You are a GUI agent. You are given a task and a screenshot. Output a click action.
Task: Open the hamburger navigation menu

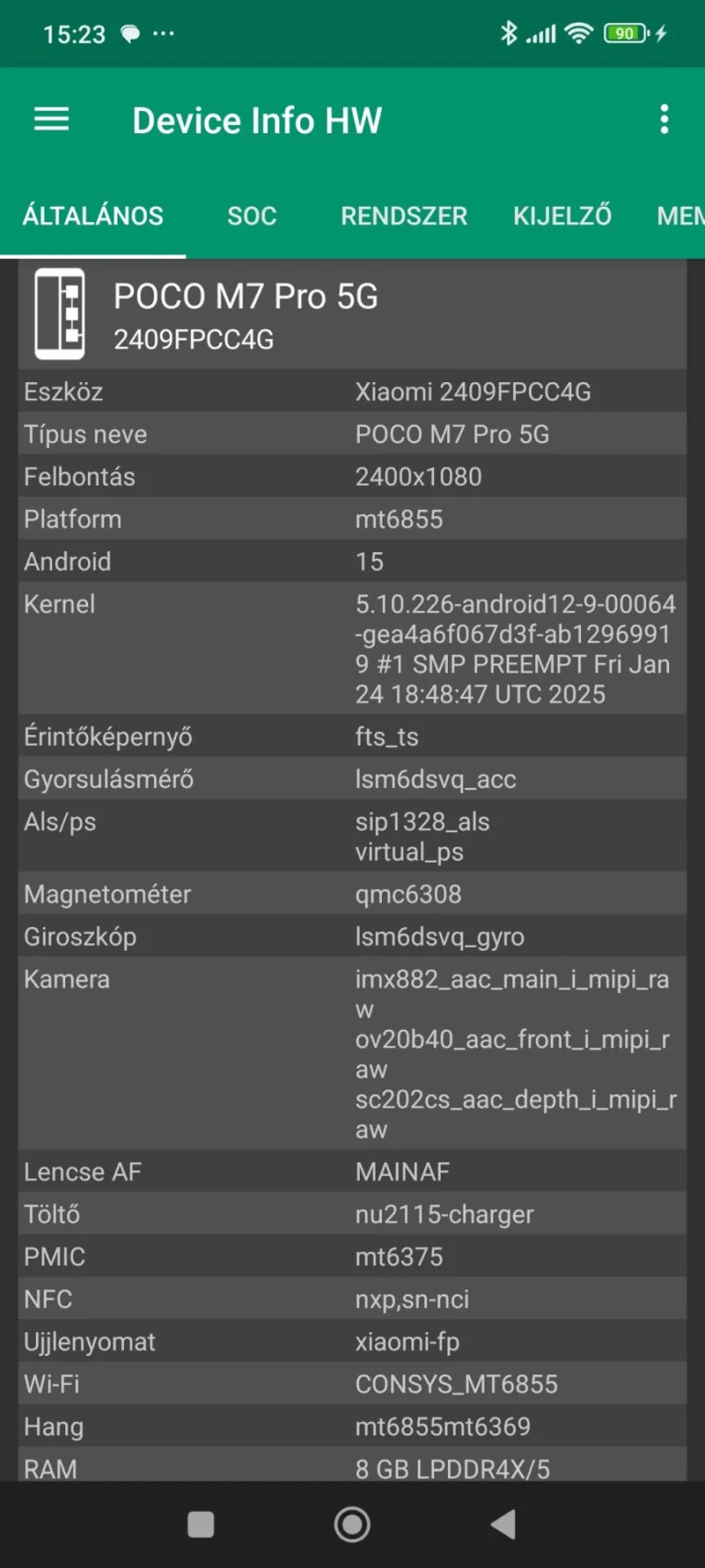(x=51, y=119)
